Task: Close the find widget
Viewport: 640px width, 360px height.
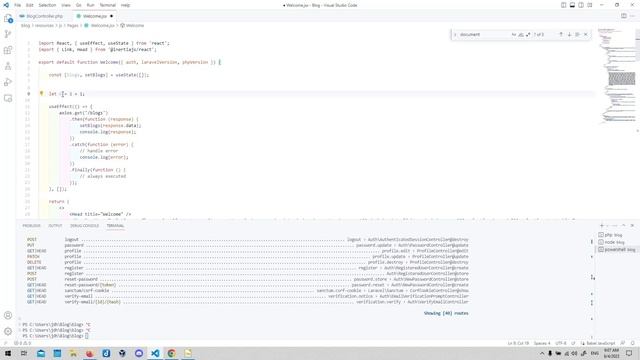Action: 586,35
